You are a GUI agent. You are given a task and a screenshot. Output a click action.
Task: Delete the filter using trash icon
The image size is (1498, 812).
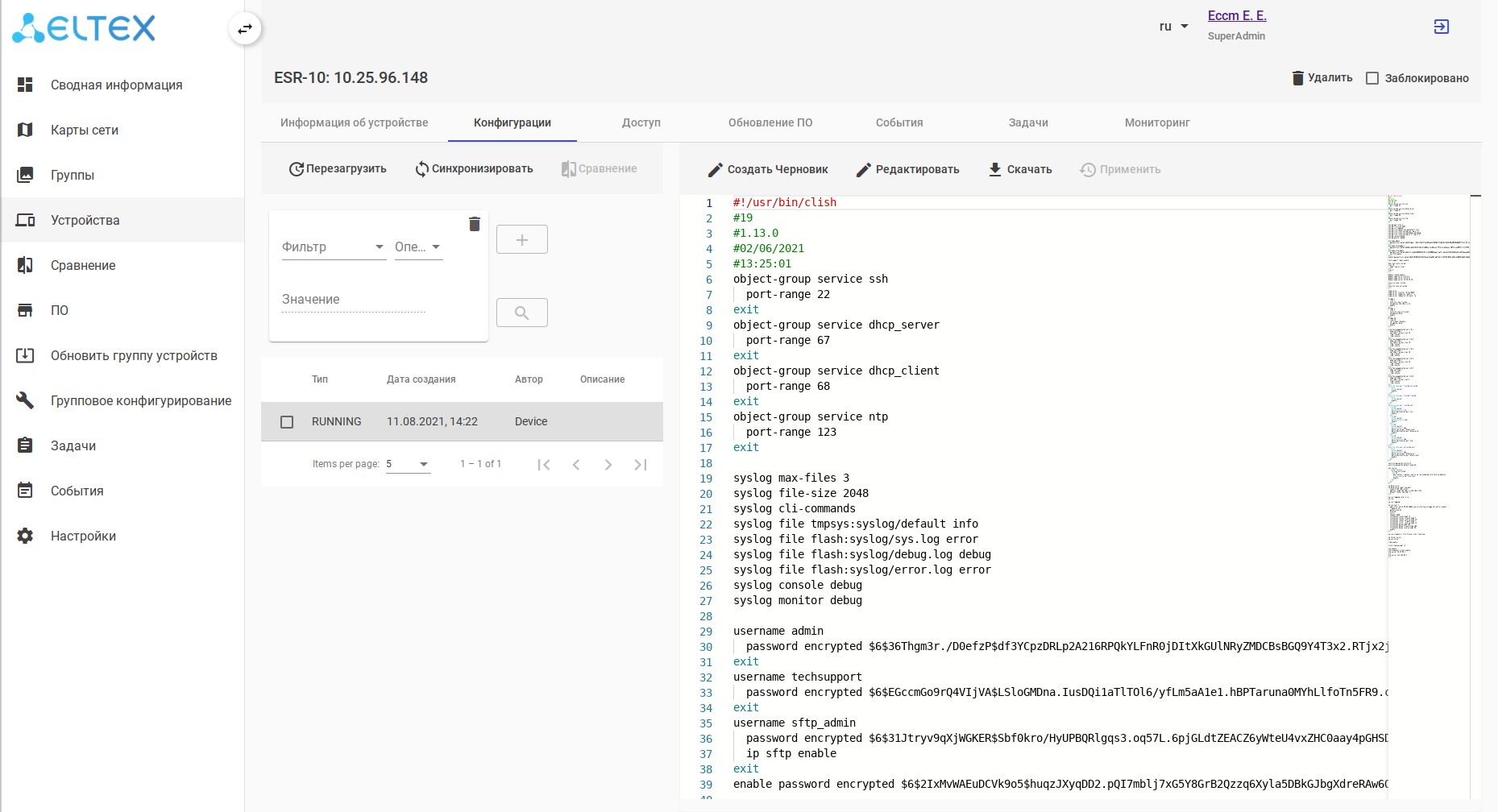[474, 224]
